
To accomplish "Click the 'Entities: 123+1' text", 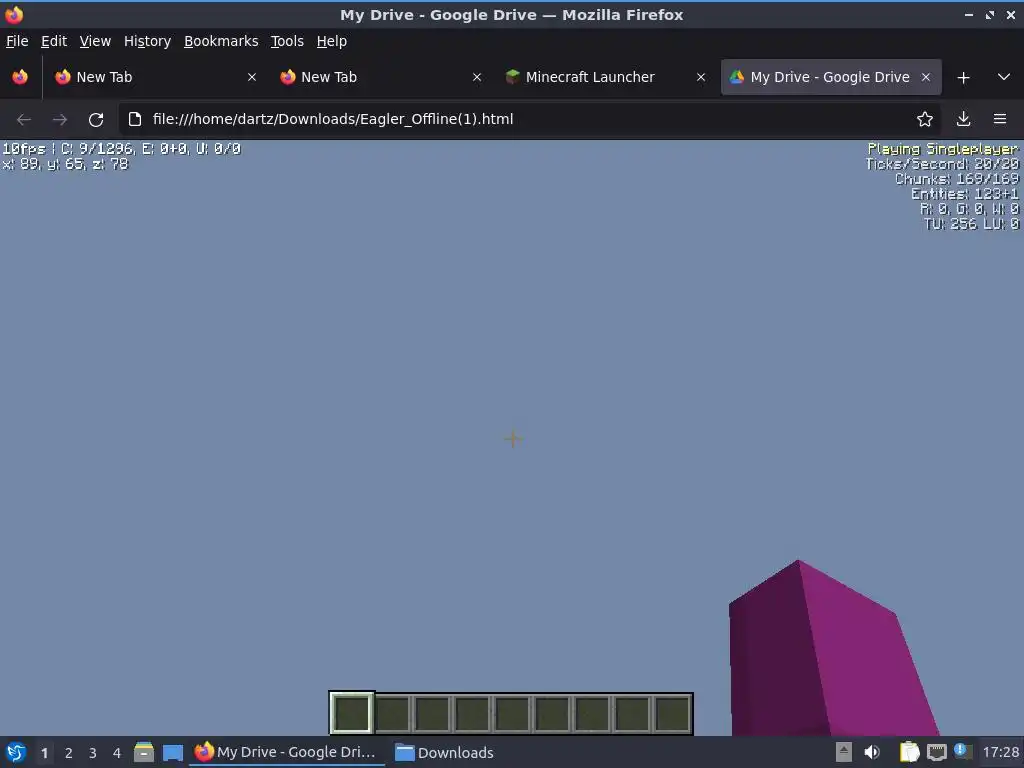I will (x=965, y=194).
